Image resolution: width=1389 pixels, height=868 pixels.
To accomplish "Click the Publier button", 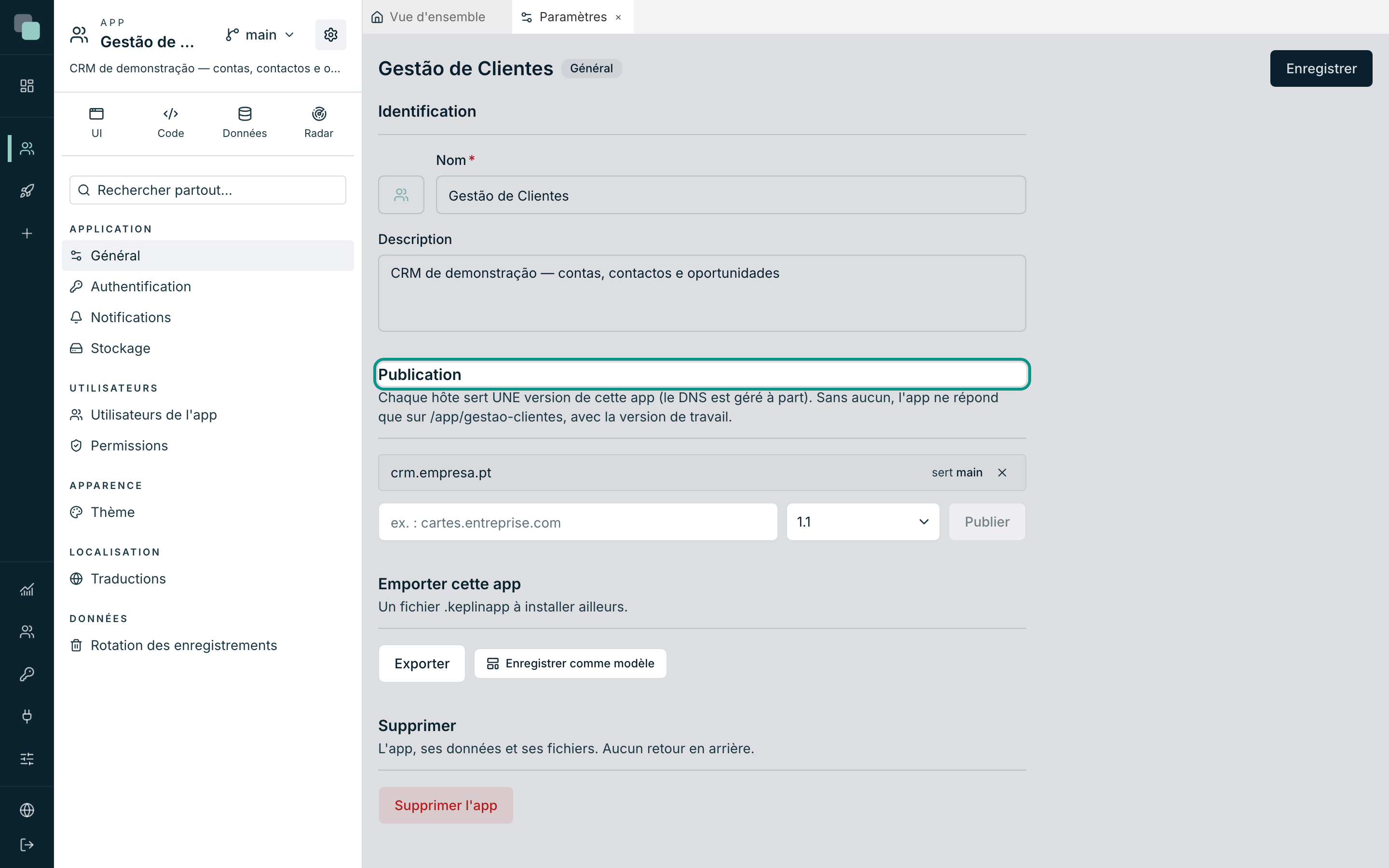I will [x=987, y=522].
